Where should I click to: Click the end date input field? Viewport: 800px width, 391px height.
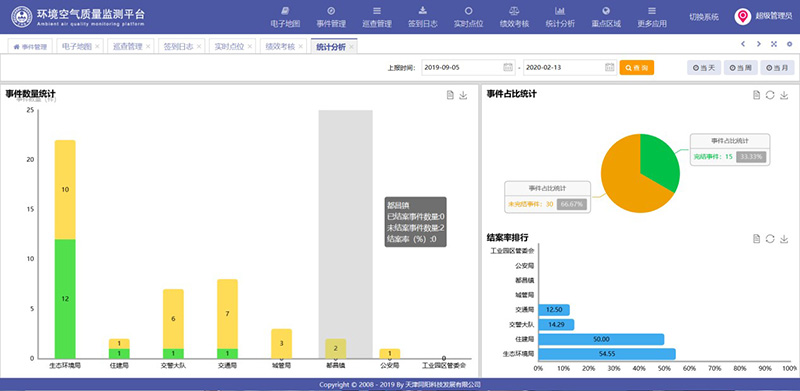pos(570,67)
